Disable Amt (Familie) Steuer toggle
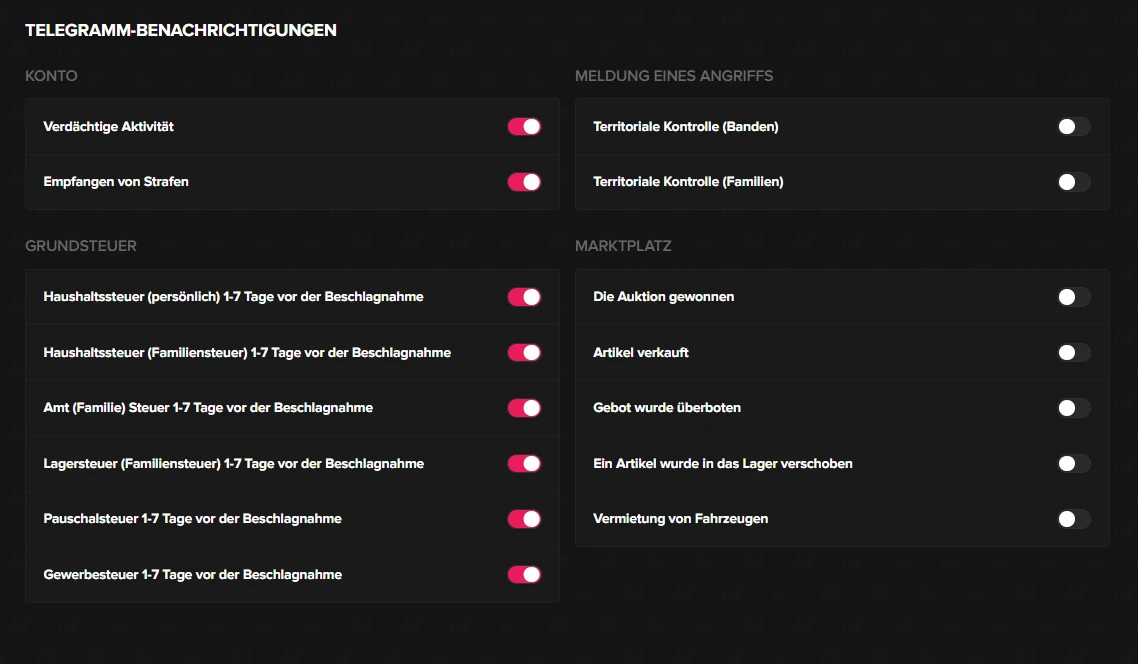1138x664 pixels. (524, 408)
